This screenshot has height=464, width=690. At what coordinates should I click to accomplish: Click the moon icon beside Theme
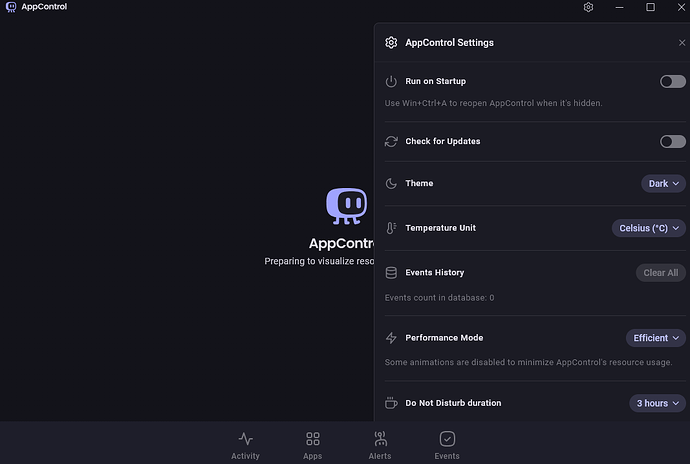[391, 184]
